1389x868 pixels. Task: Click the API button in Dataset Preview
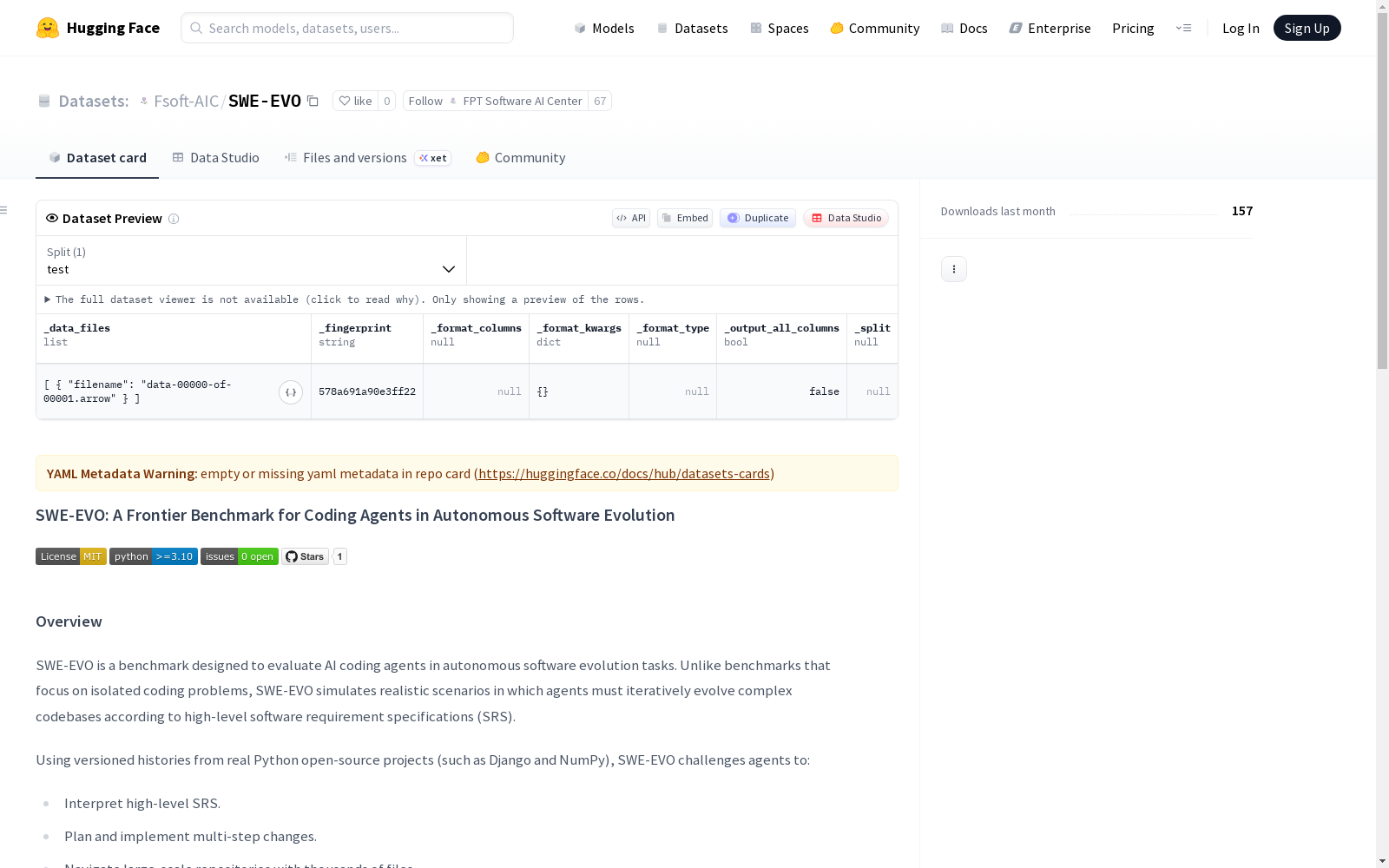click(631, 218)
